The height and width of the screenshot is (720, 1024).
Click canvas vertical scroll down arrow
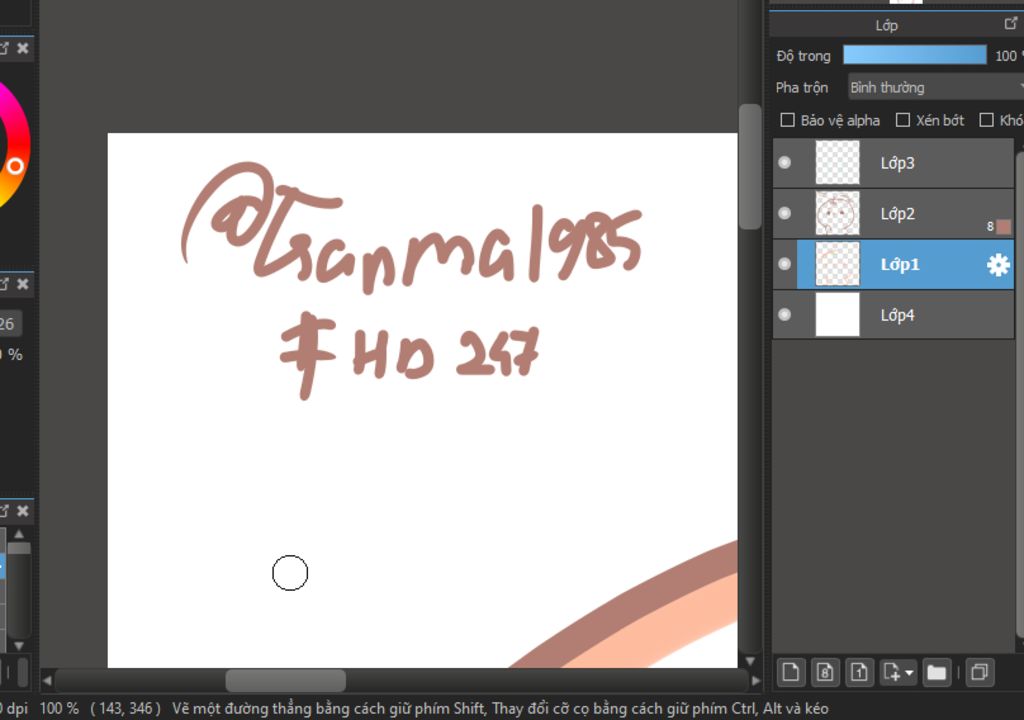tap(750, 661)
